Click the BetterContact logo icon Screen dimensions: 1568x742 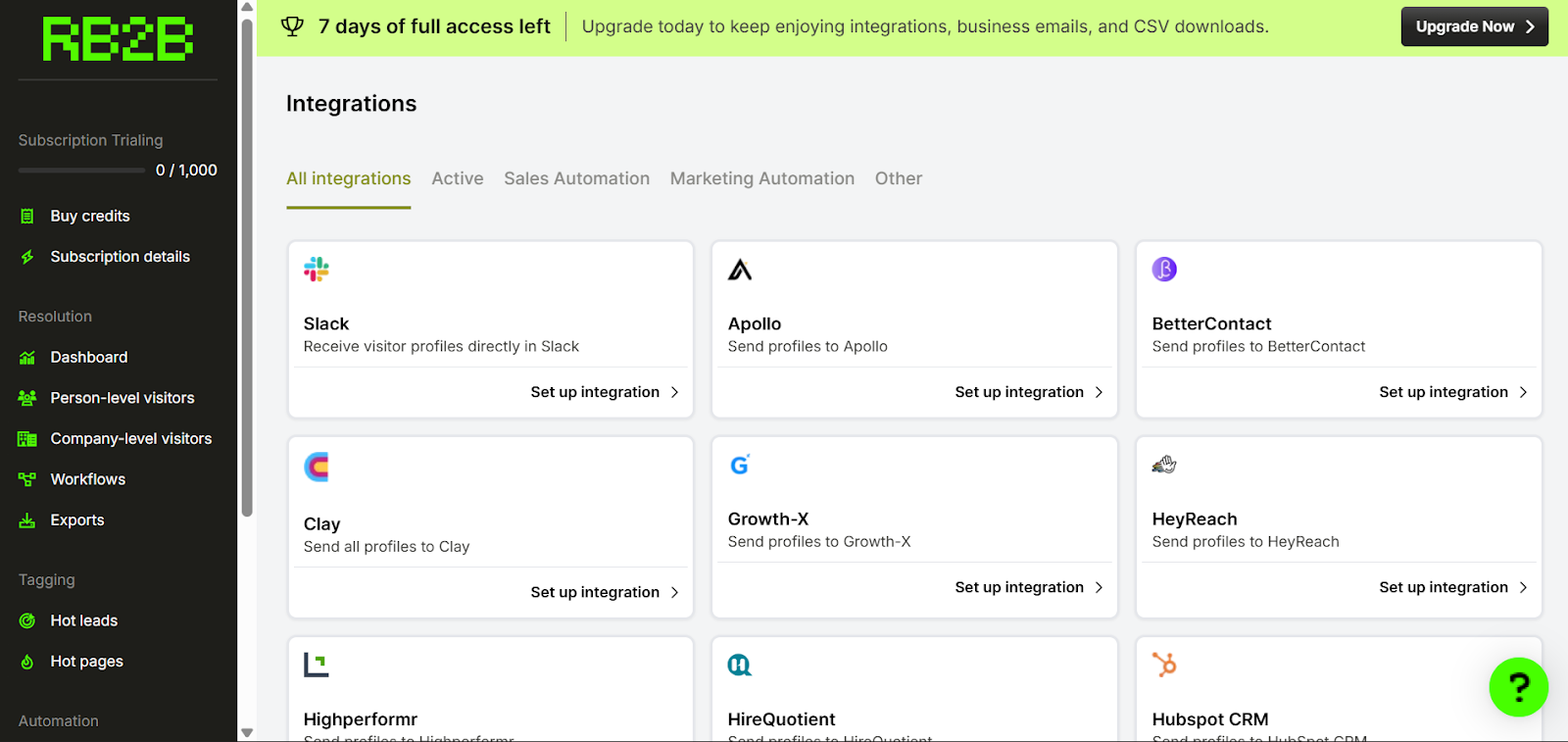coord(1164,270)
